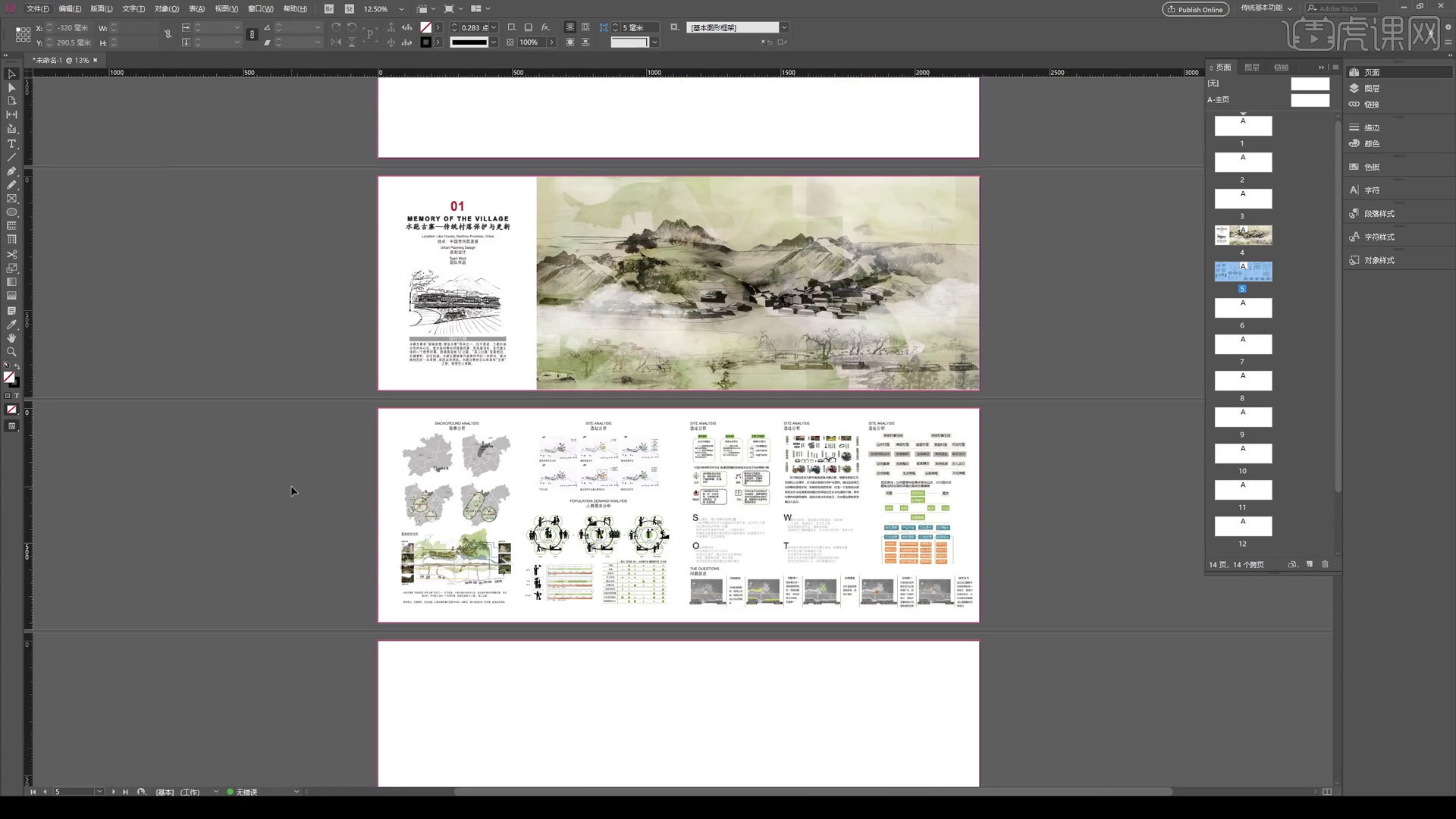
Task: Select the page 4 thumbnail in the Pages panel
Action: [1244, 235]
